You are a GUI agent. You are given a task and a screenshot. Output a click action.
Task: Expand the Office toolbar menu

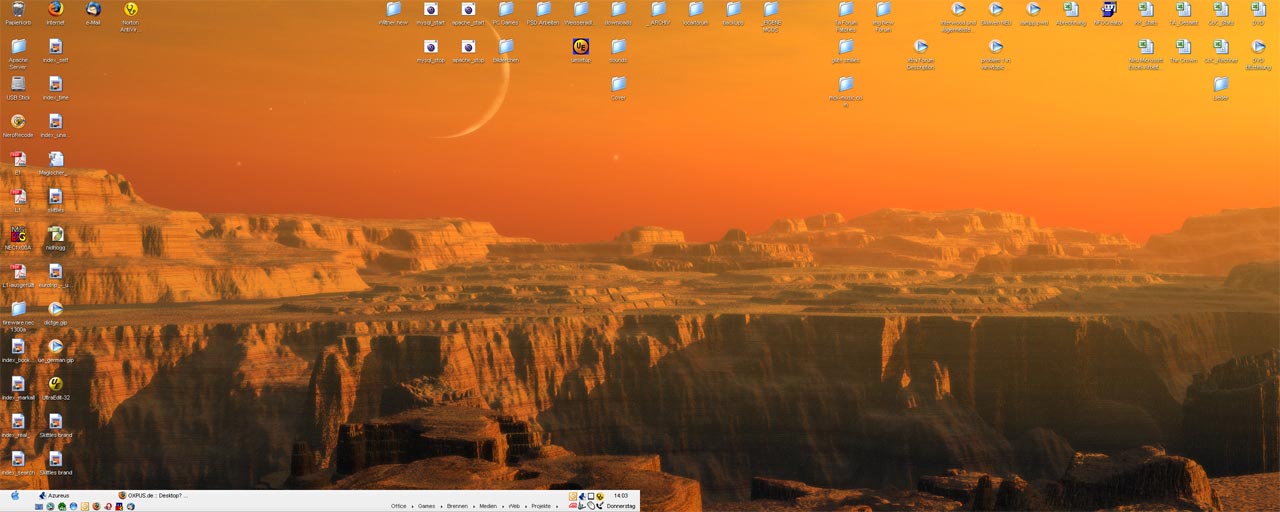point(399,506)
